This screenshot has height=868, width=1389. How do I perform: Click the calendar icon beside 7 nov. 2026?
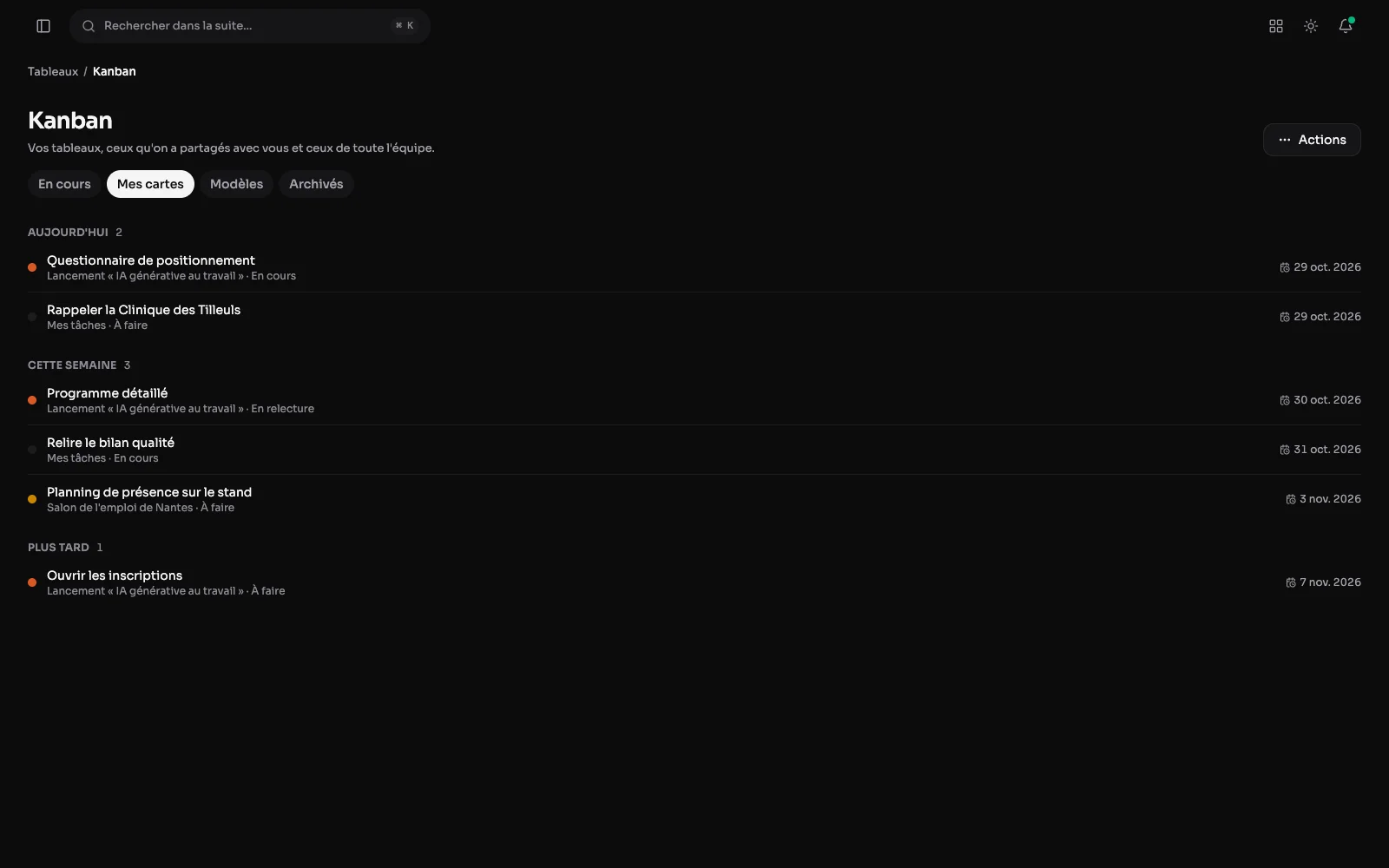point(1291,582)
